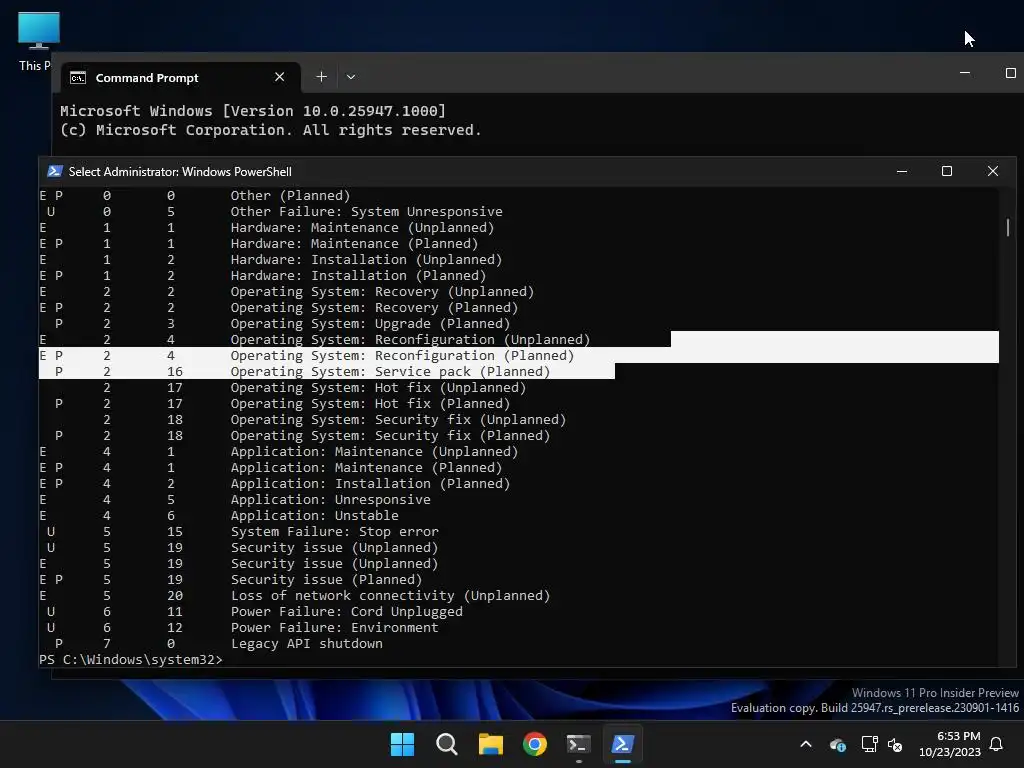Viewport: 1024px width, 768px height.
Task: Switch to Terminal taskbar icon
Action: pyautogui.click(x=579, y=744)
